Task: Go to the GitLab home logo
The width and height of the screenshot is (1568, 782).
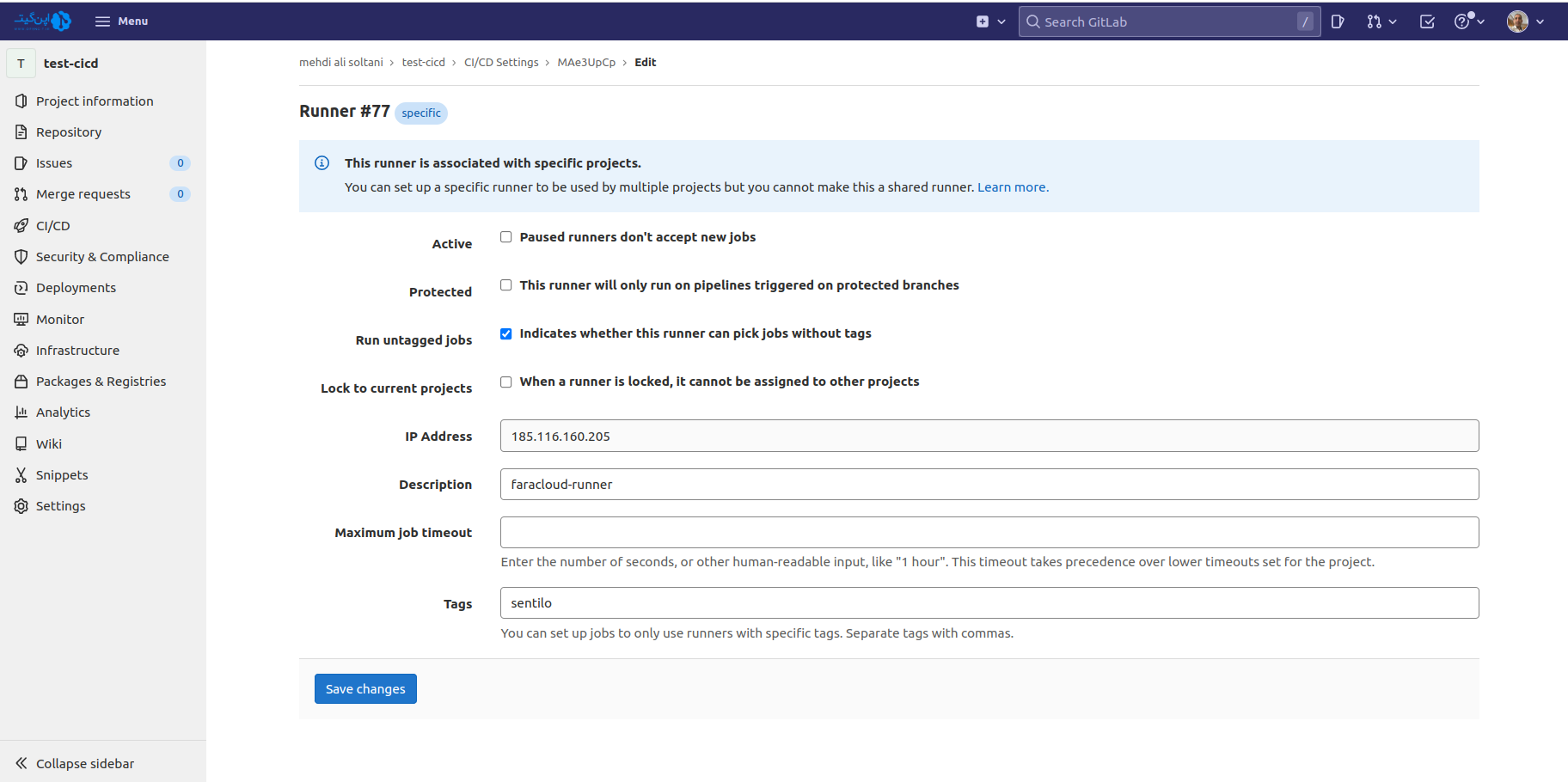Action: (x=43, y=21)
